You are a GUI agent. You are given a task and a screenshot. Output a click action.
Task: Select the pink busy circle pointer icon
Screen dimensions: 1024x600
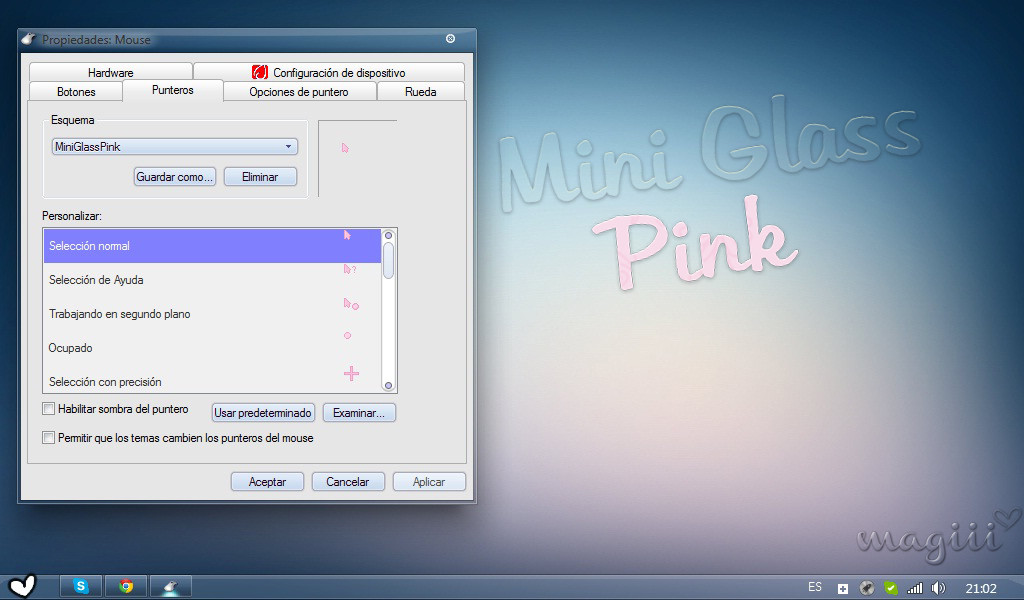[347, 336]
